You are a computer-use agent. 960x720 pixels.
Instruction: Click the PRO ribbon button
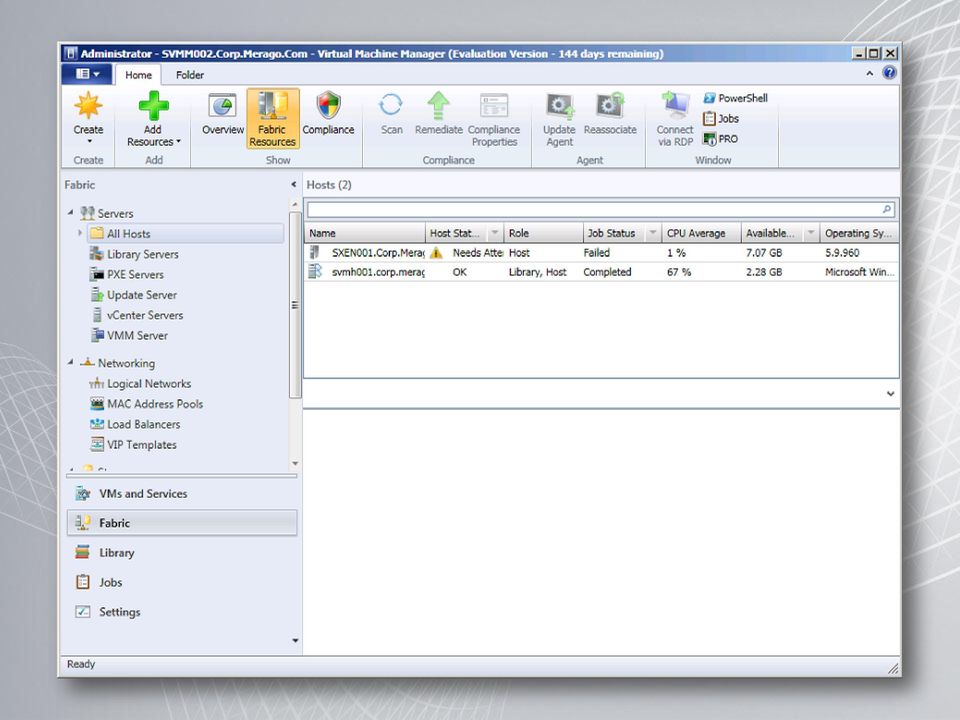pyautogui.click(x=721, y=139)
